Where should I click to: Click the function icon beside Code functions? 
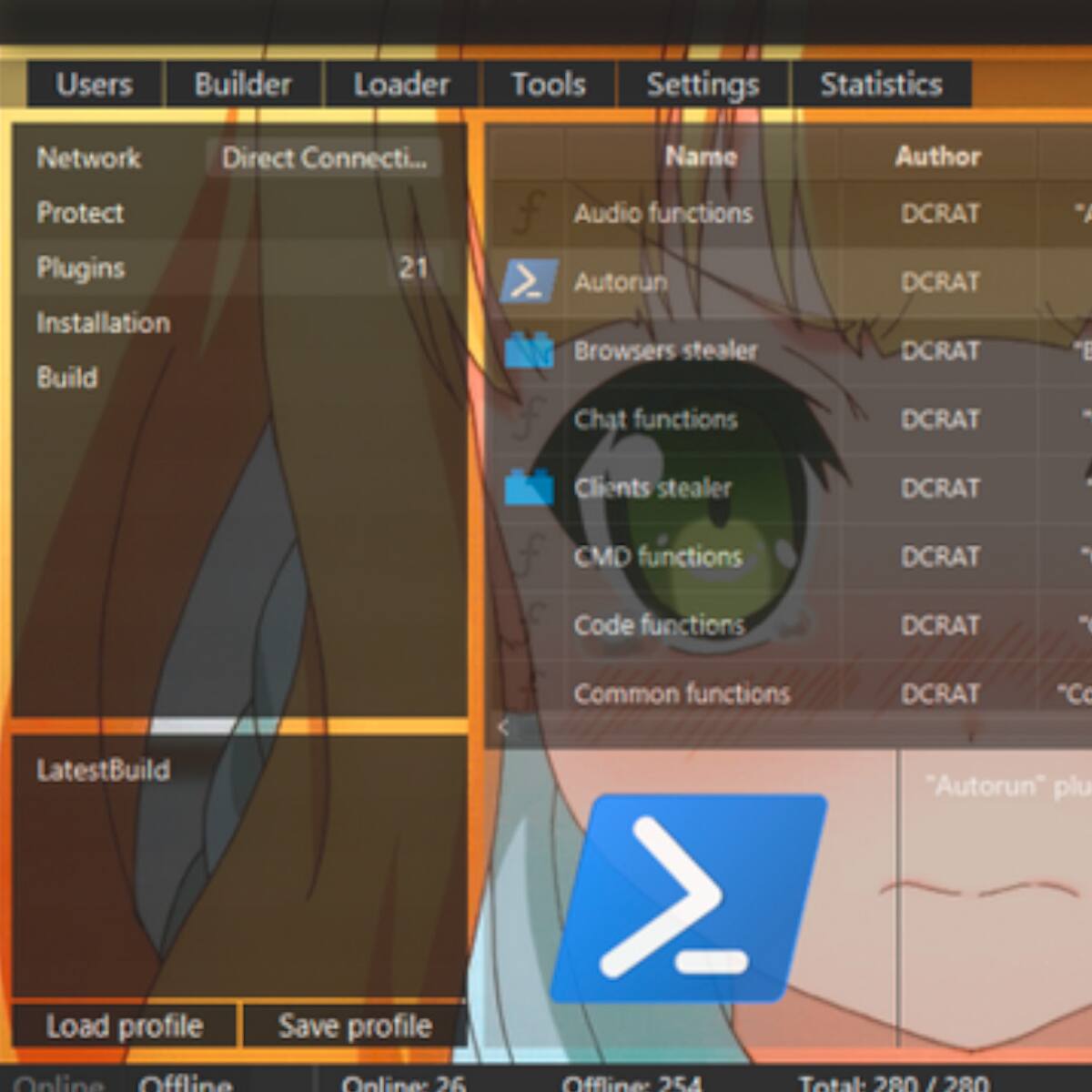point(533,624)
